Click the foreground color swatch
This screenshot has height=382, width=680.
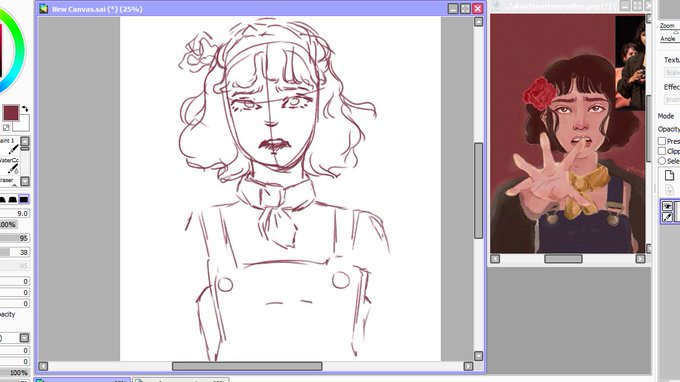[x=11, y=113]
